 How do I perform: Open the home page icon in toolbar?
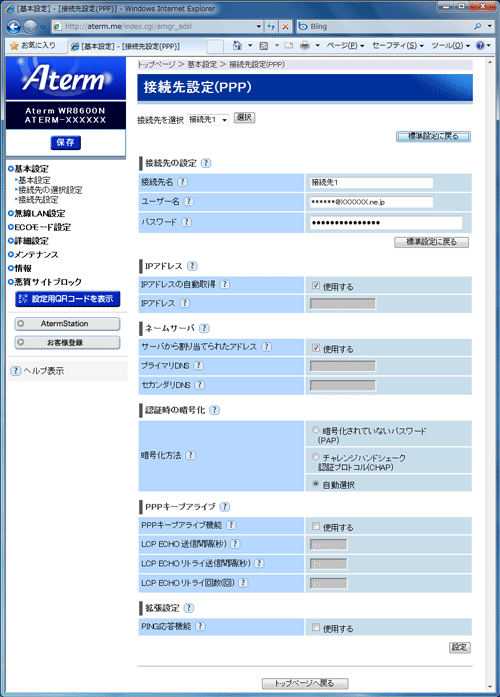[237, 45]
